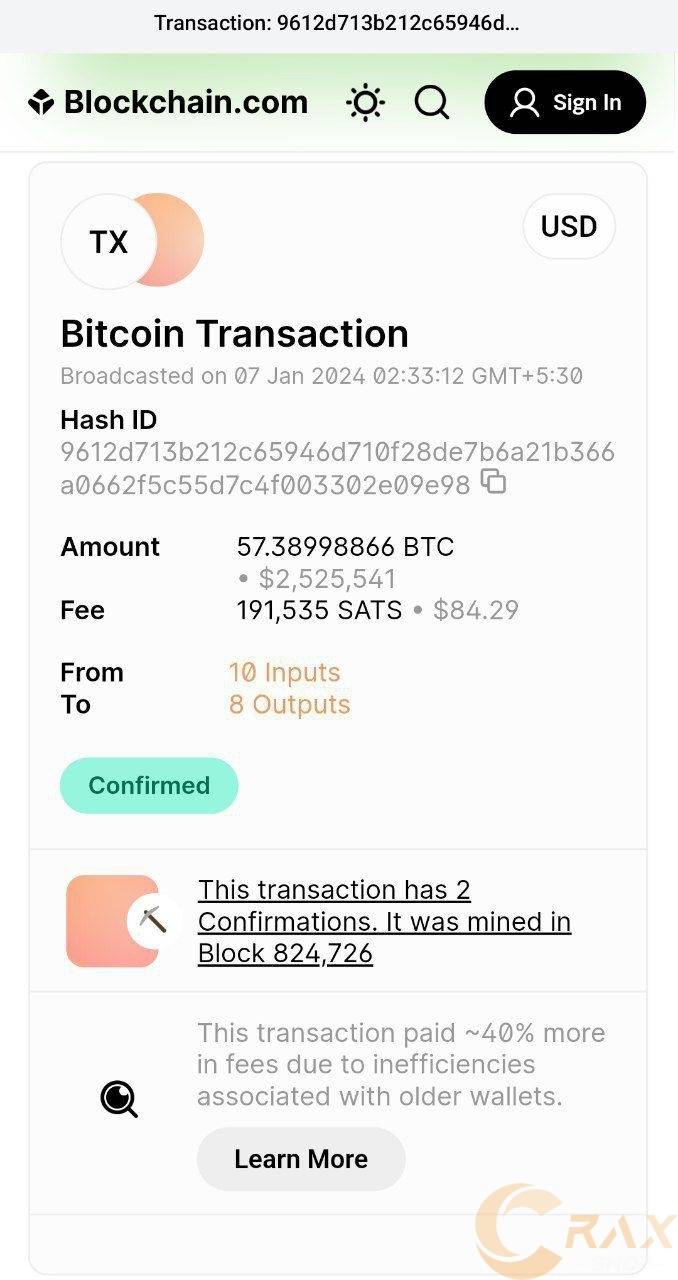The height and width of the screenshot is (1280, 678).
Task: Click the fee inspection magnifier icon
Action: [119, 1099]
